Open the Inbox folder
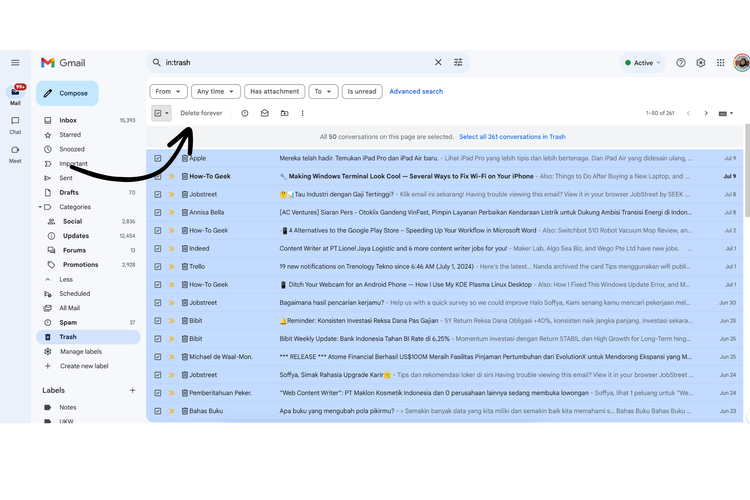The image size is (750, 500). 68,120
